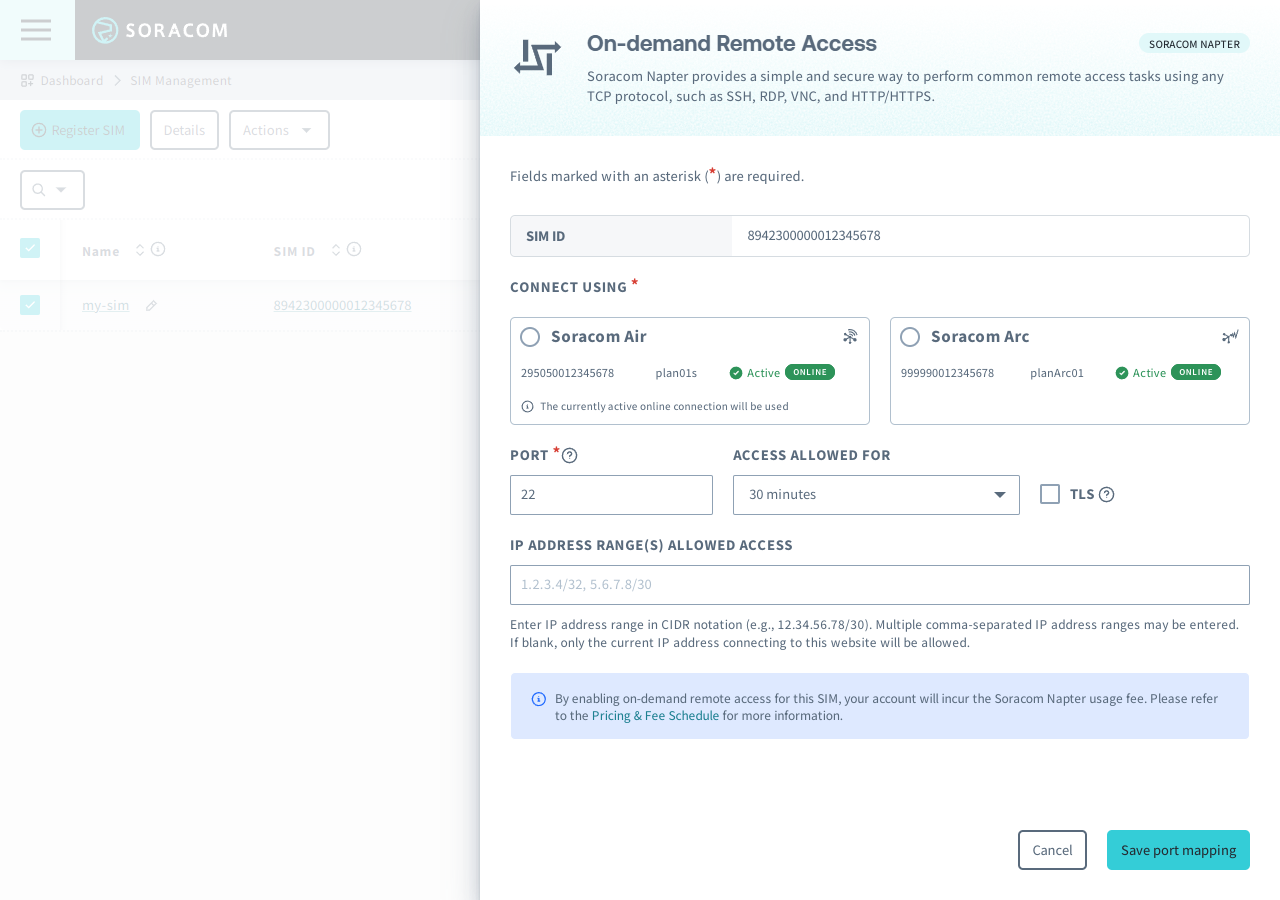Click the pencil icon beside my-sim
This screenshot has width=1280, height=900.
point(151,305)
